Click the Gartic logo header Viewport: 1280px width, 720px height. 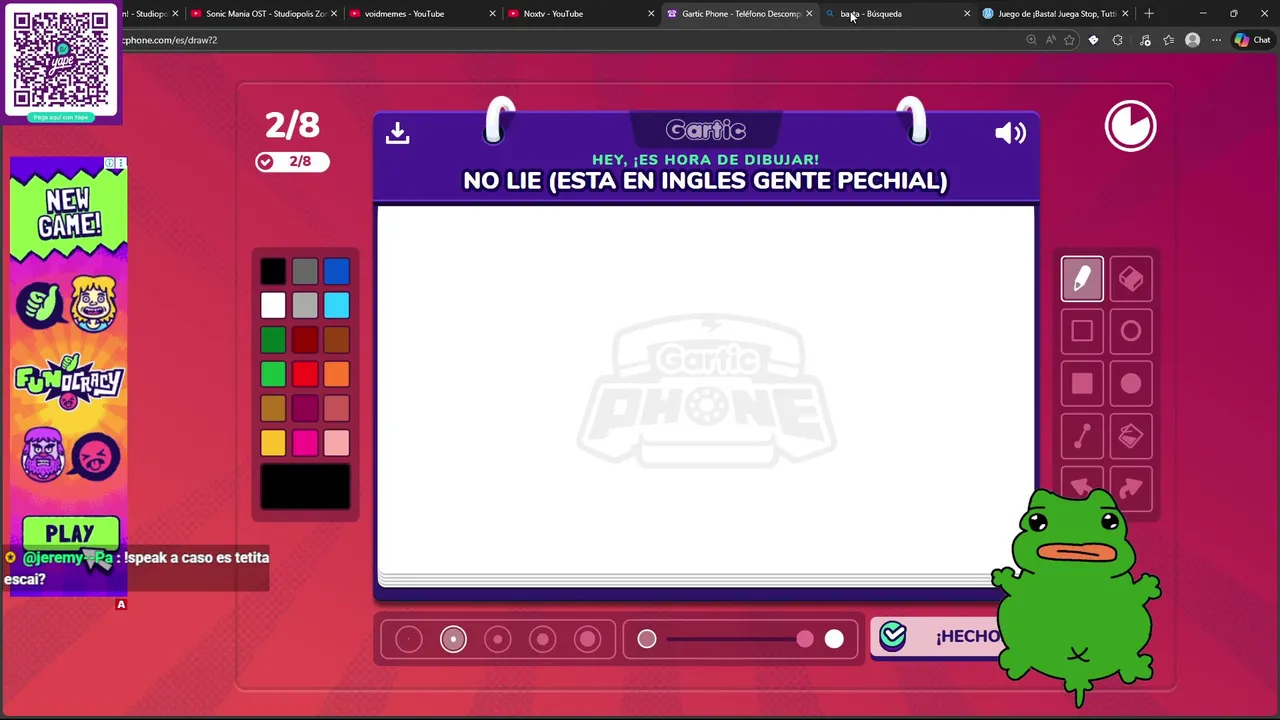[x=706, y=130]
